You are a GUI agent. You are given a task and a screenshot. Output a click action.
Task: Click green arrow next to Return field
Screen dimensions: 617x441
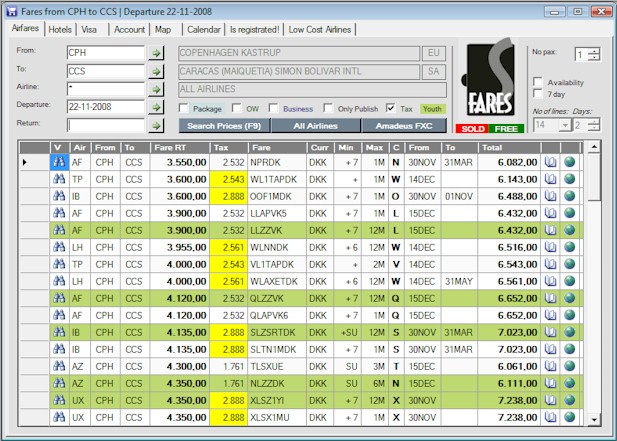[x=156, y=125]
